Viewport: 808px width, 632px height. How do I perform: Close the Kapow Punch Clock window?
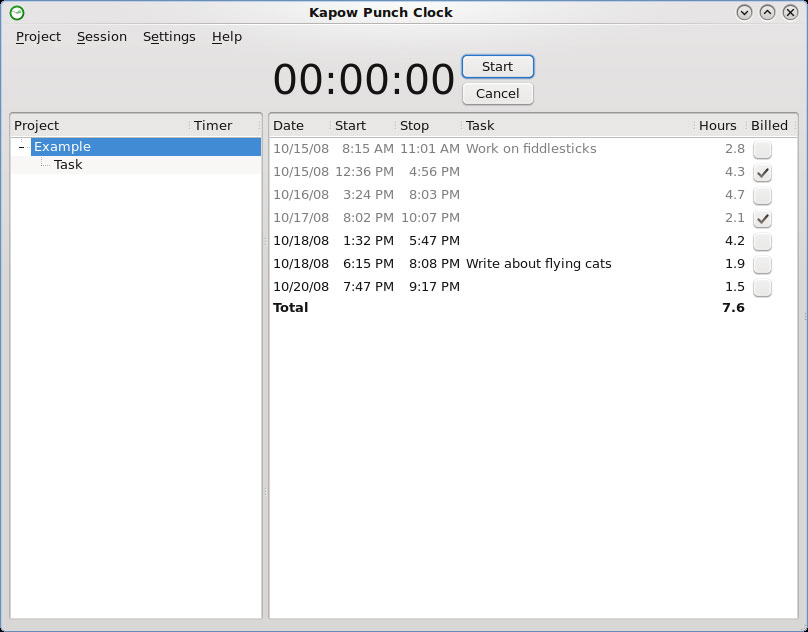click(x=790, y=12)
